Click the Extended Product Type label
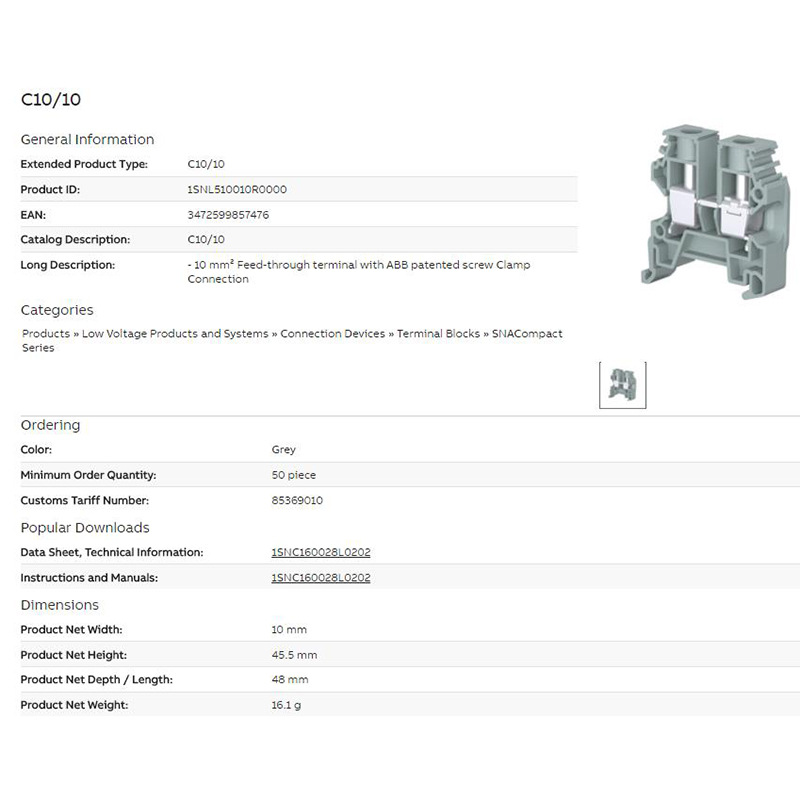Image resolution: width=800 pixels, height=800 pixels. click(x=84, y=164)
